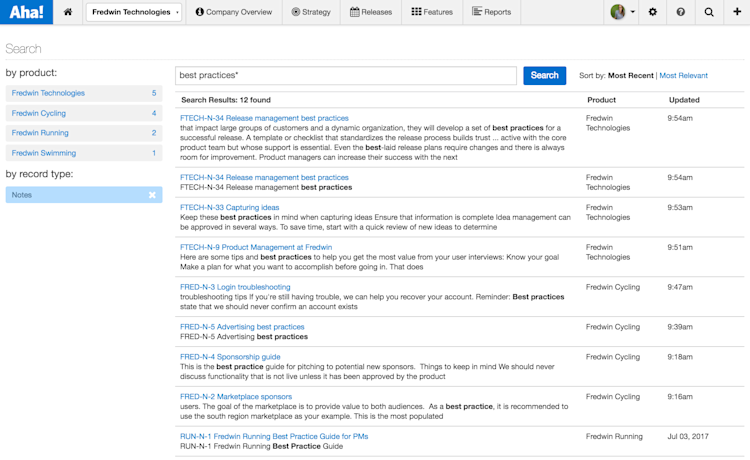The width and height of the screenshot is (750, 460).
Task: Remove the Notes record type filter
Action: (152, 195)
